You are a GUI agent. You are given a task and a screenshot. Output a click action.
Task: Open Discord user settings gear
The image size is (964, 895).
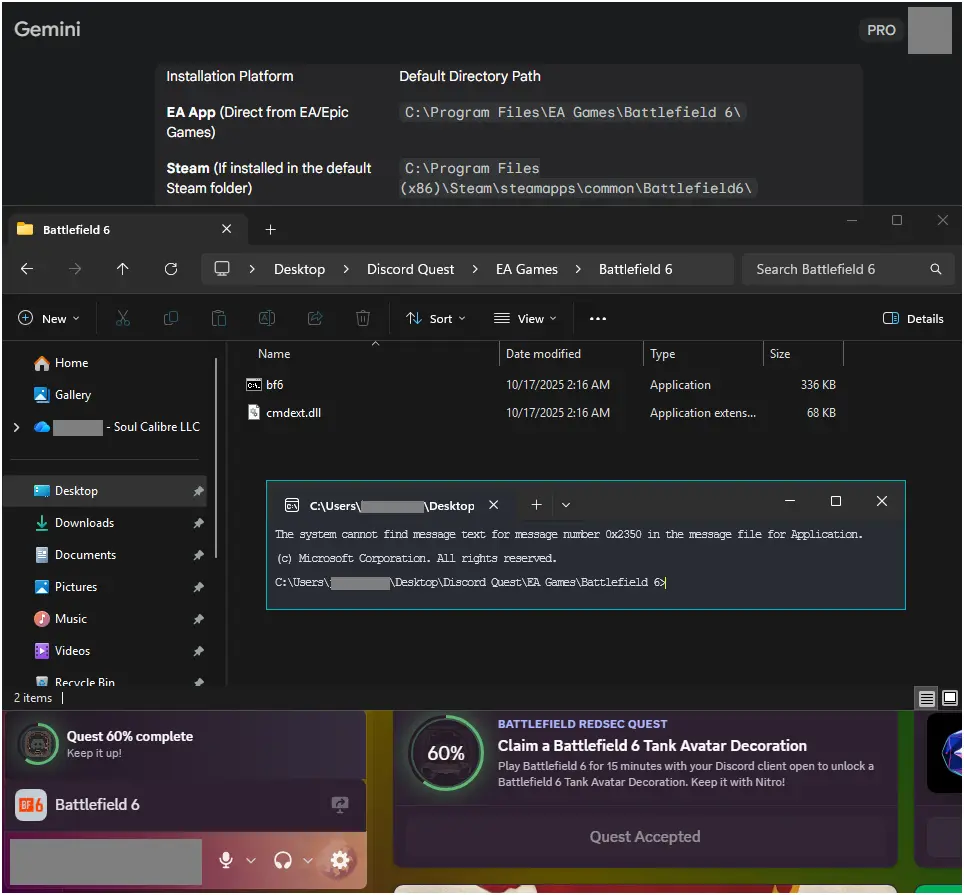coord(339,860)
